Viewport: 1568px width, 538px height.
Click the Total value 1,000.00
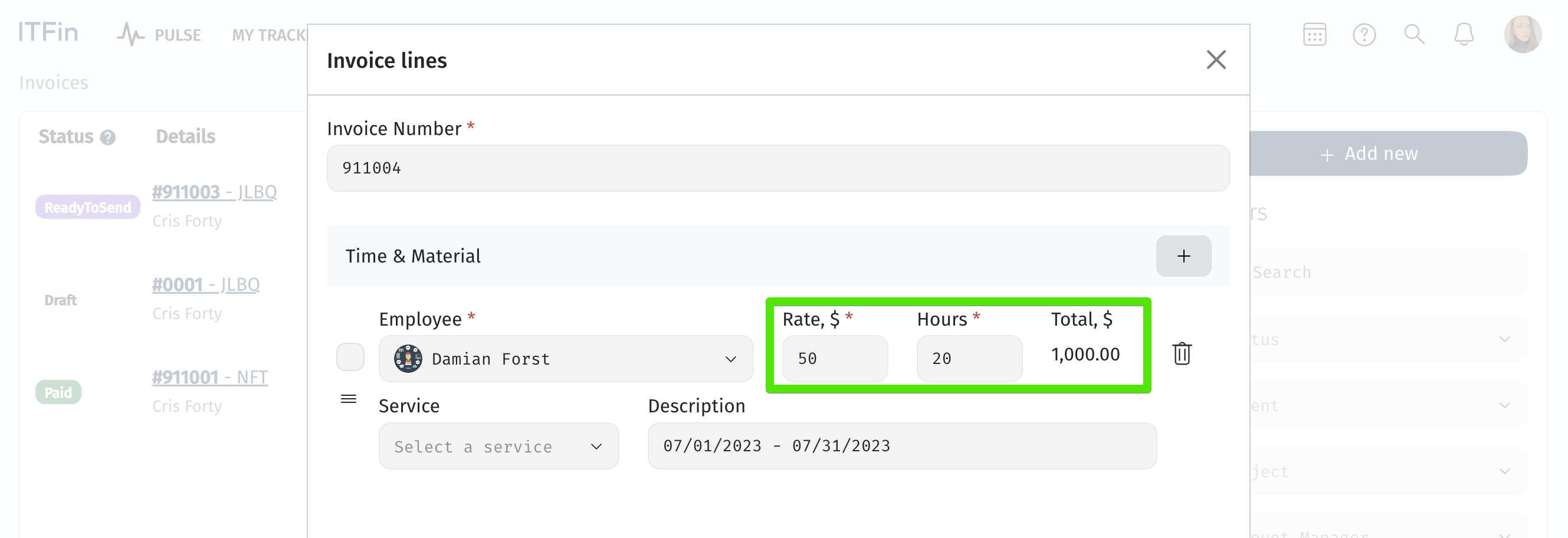[1085, 354]
